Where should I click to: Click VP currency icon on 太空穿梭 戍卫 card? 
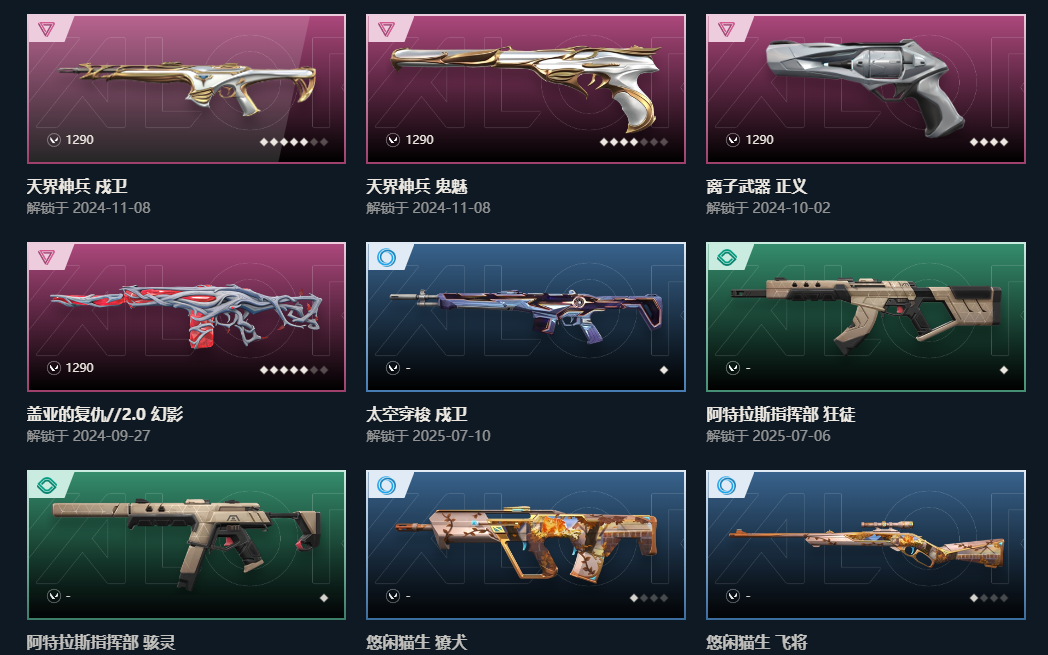[x=393, y=368]
